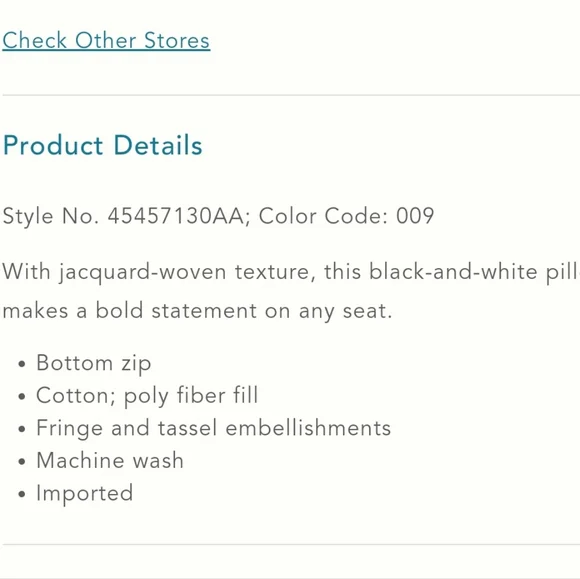Click the word "Stores" in the link
Viewport: 580px width, 579px height.
[x=177, y=41]
